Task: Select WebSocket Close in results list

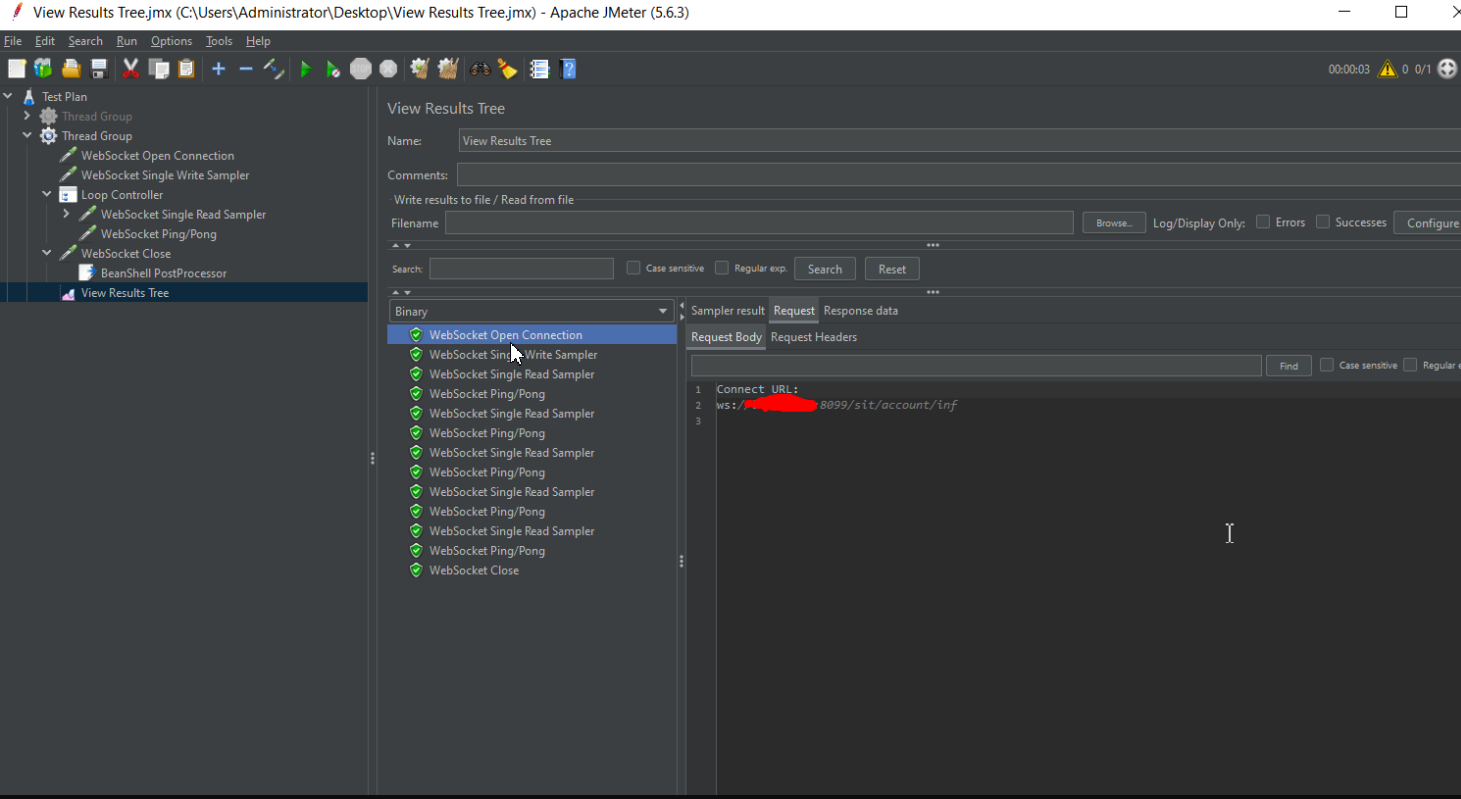Action: (x=474, y=571)
